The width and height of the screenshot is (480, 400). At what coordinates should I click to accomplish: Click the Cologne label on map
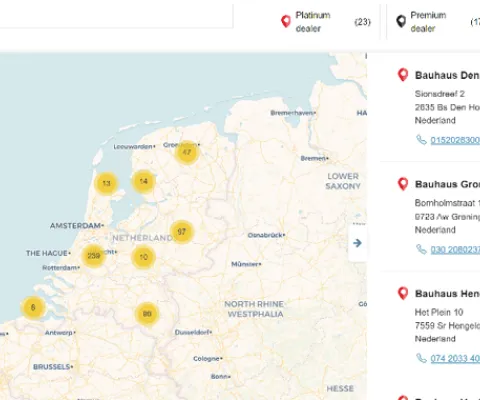click(x=207, y=359)
